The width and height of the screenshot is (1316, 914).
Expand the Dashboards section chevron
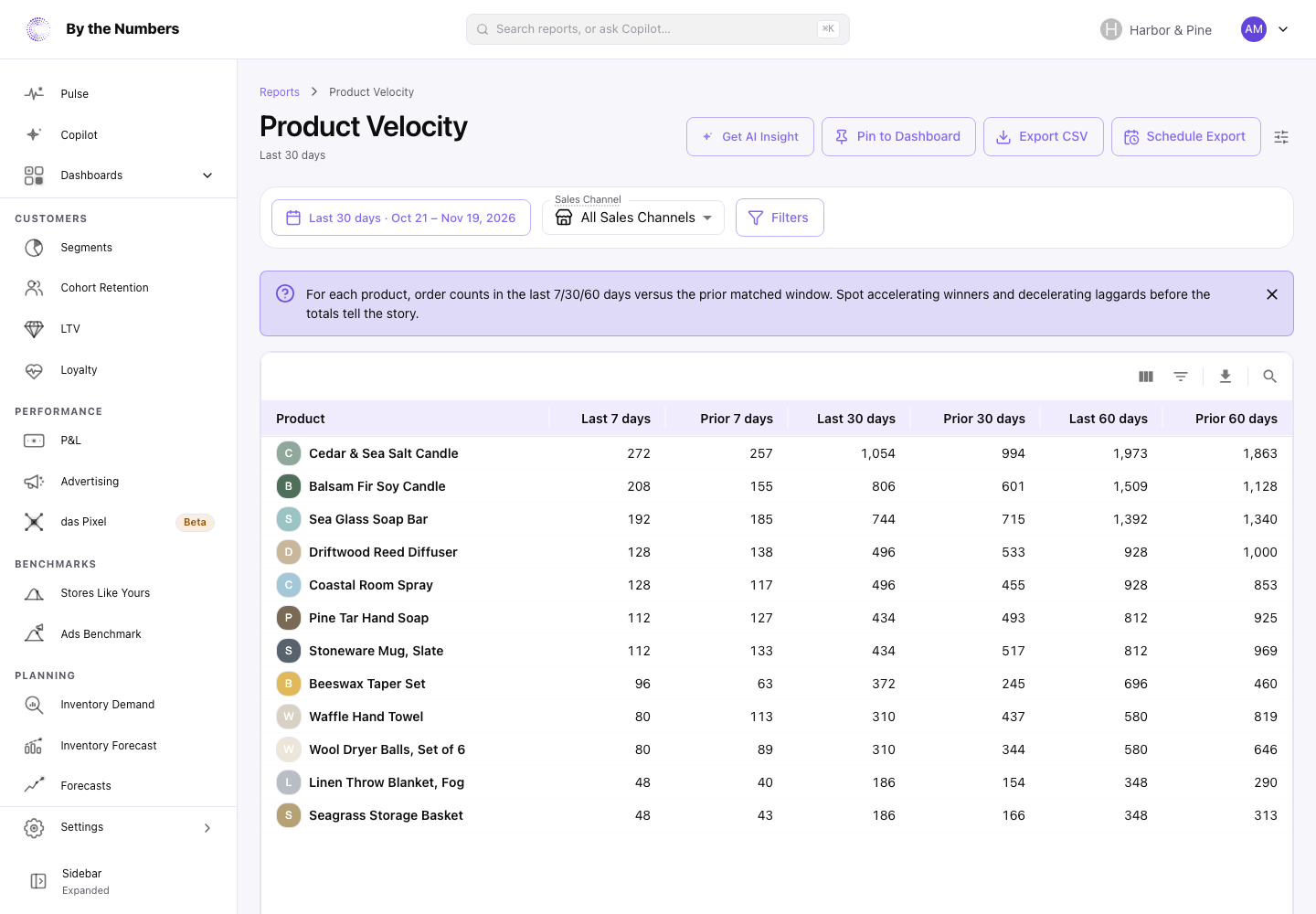207,175
